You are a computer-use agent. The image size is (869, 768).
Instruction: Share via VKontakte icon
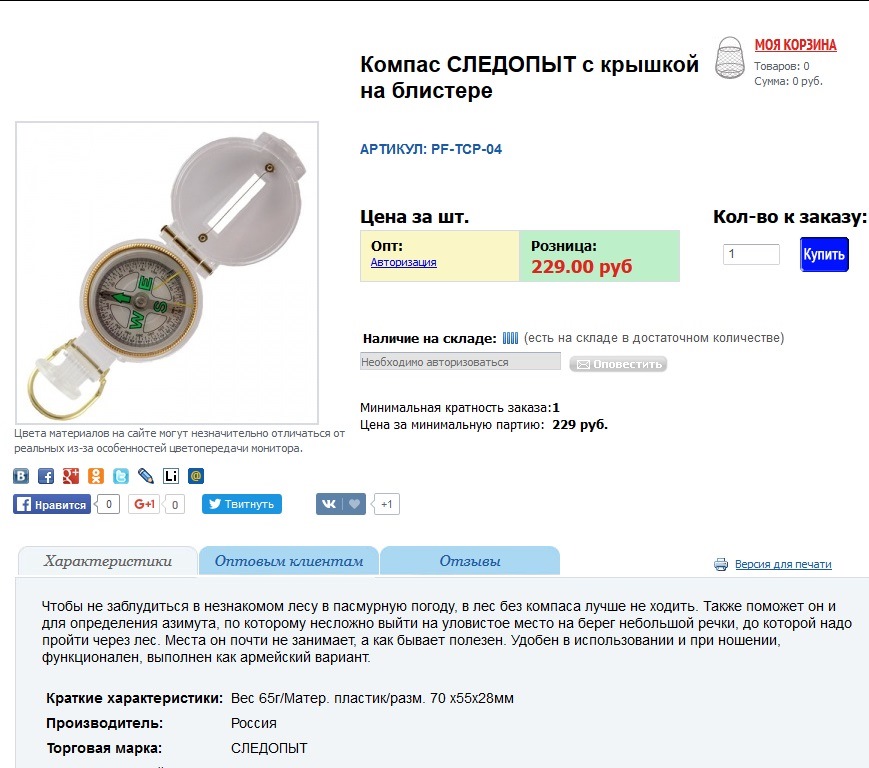pos(21,476)
